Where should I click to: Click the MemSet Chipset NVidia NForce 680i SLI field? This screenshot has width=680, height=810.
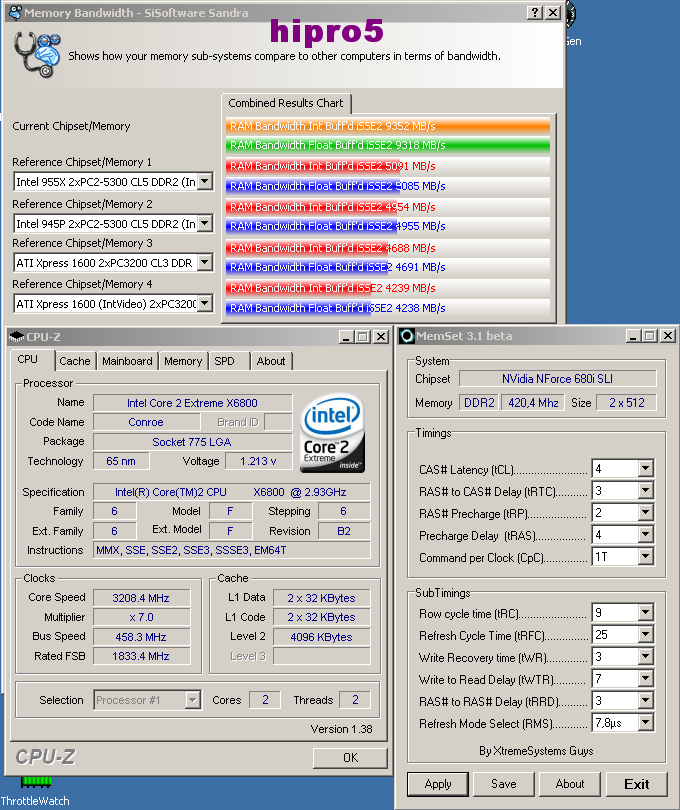click(x=557, y=379)
